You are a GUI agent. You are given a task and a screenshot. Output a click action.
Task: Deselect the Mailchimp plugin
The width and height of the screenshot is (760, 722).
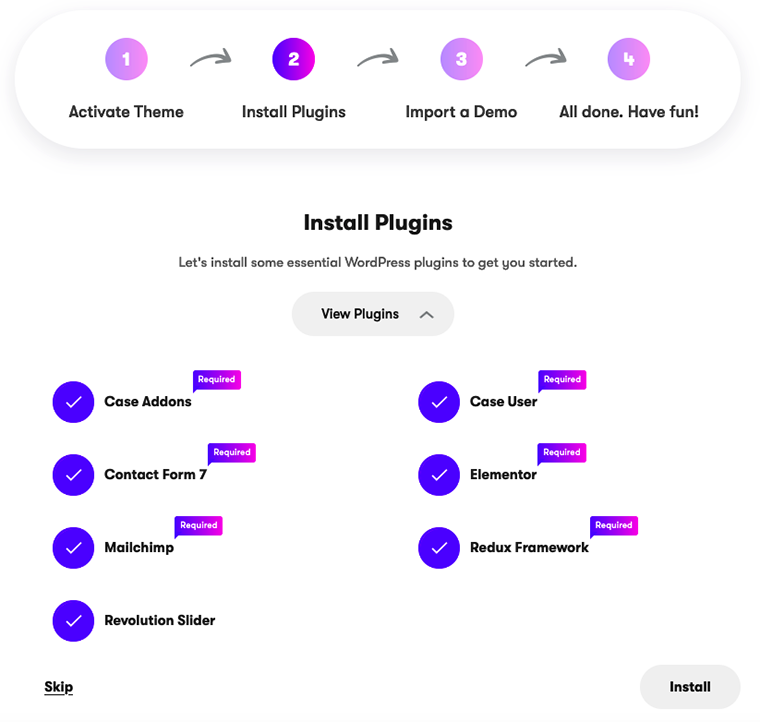click(73, 548)
